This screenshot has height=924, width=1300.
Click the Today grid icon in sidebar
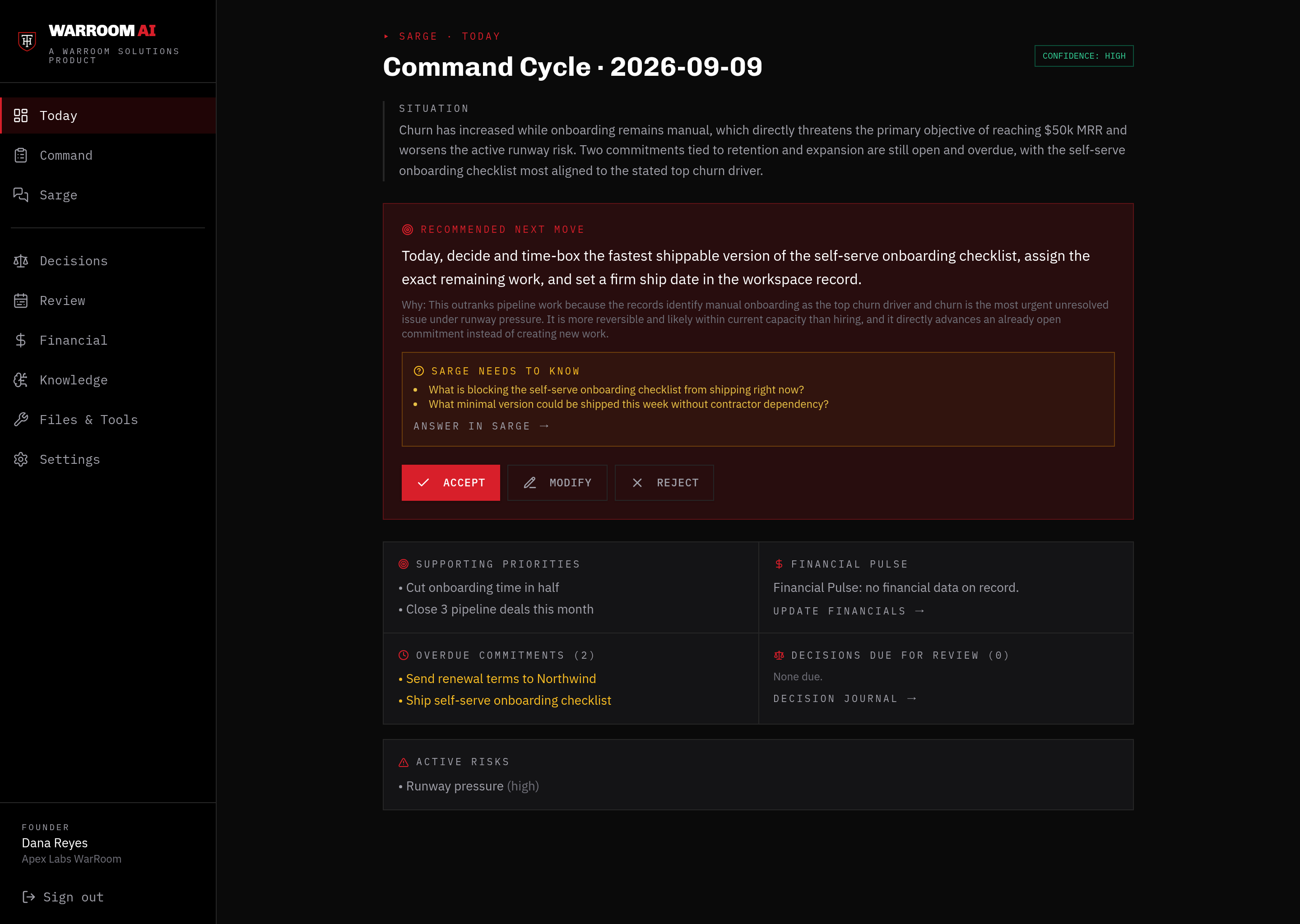pyautogui.click(x=20, y=115)
